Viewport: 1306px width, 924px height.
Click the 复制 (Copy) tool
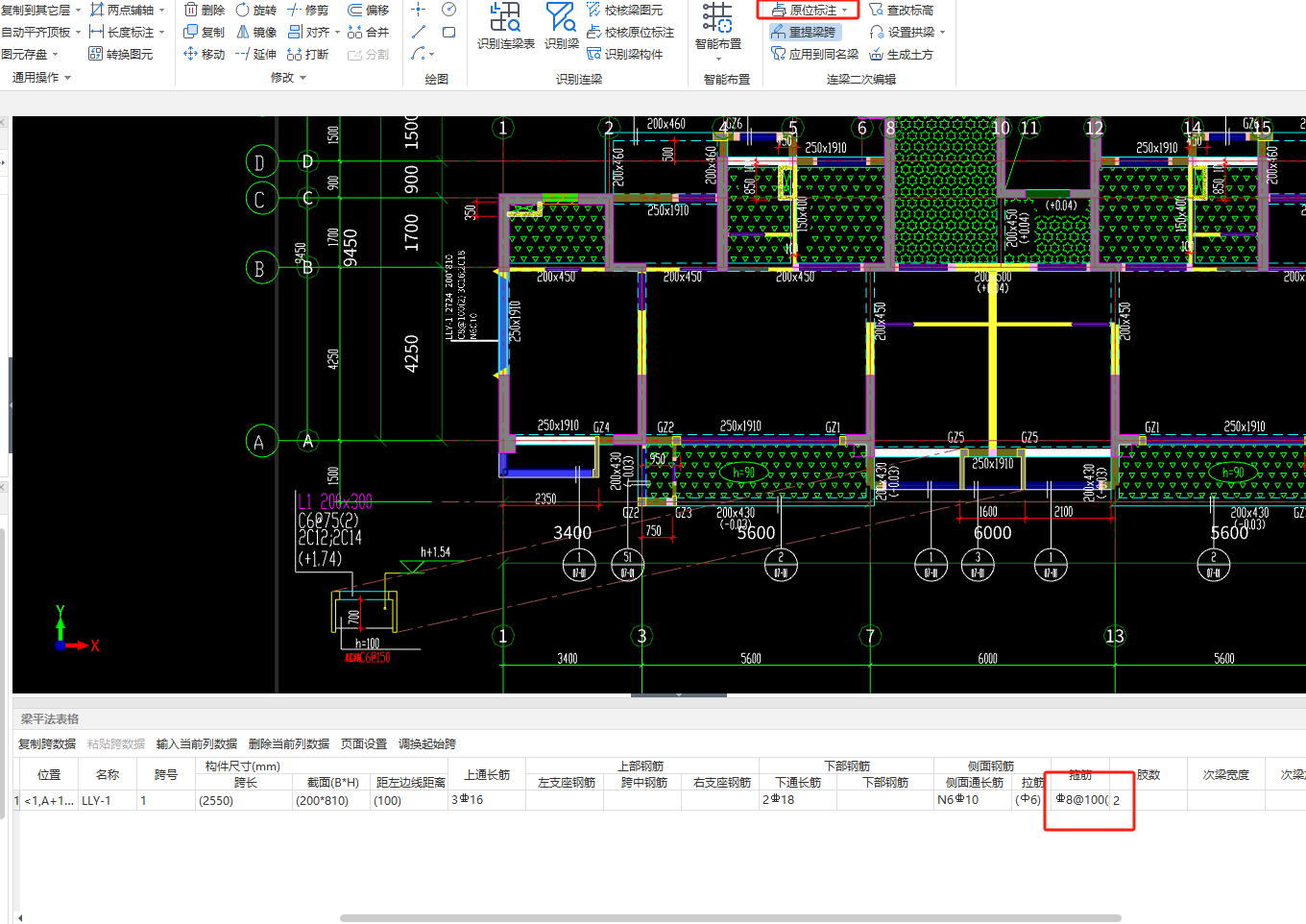204,32
